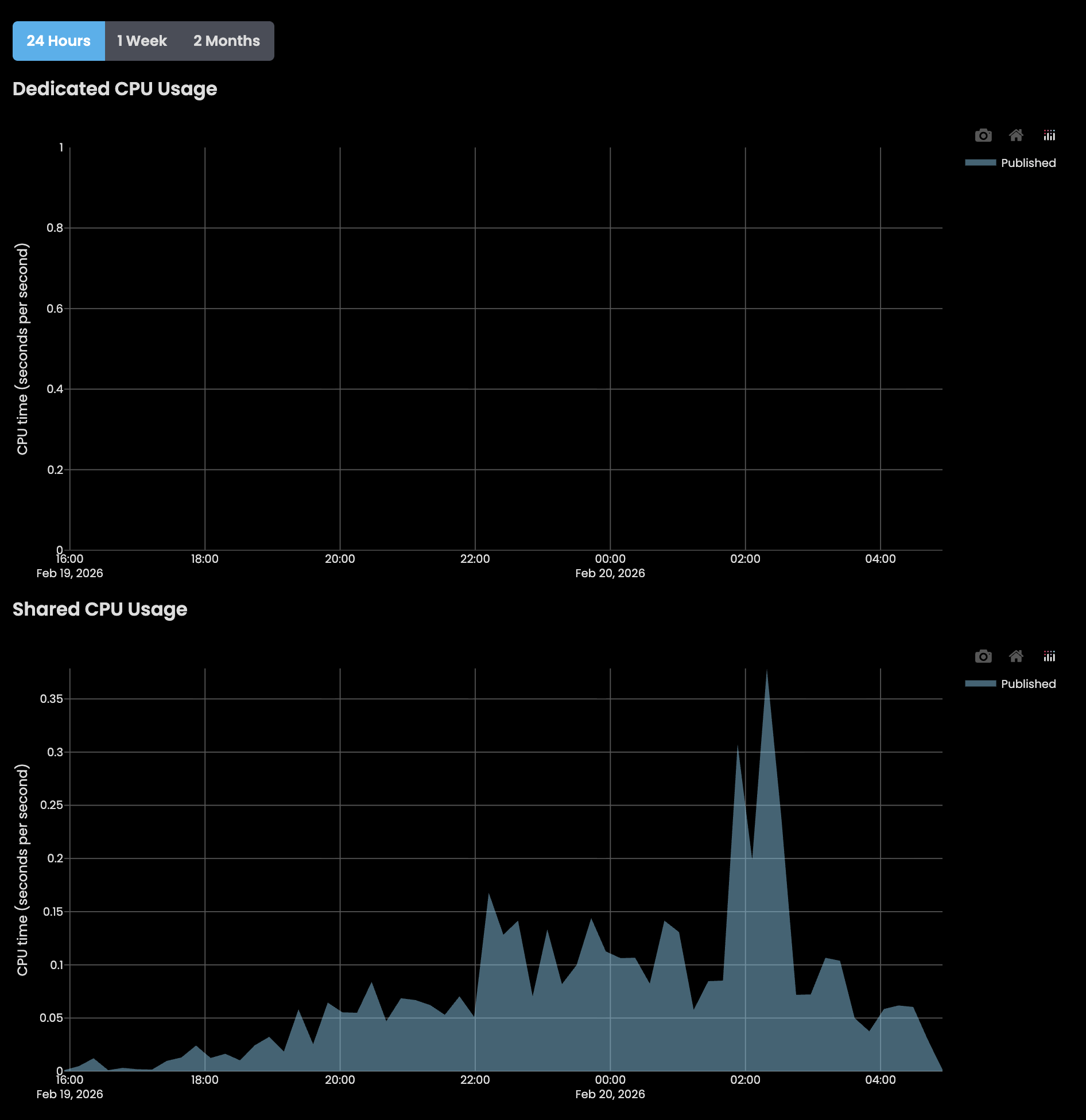1086x1120 pixels.
Task: Click Plotly logo icon on Dedicated CPU chart
Action: coord(1049,135)
